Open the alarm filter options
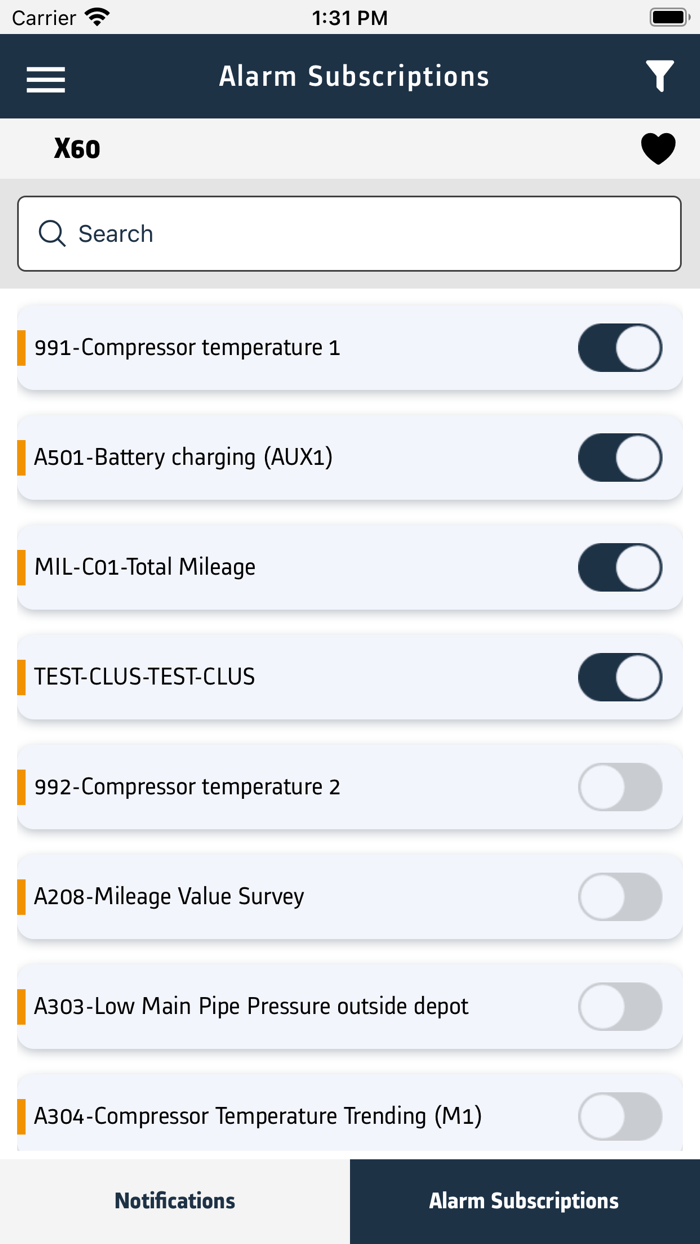The width and height of the screenshot is (700, 1244). click(x=659, y=75)
